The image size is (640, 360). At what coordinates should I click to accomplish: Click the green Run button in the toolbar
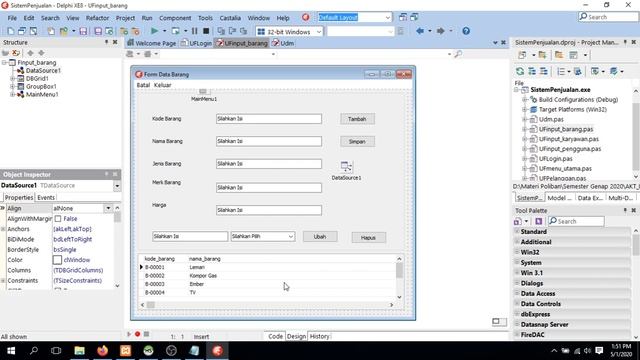coord(154,31)
